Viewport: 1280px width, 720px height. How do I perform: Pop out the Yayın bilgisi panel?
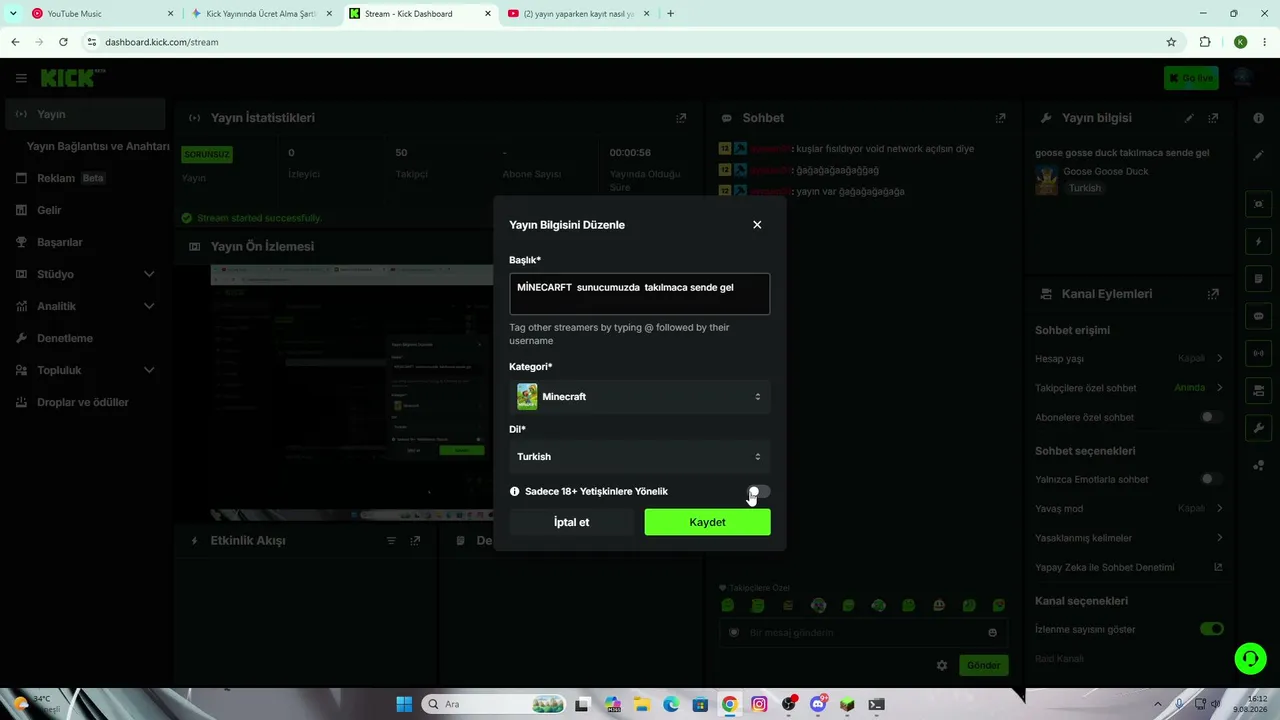click(1213, 118)
